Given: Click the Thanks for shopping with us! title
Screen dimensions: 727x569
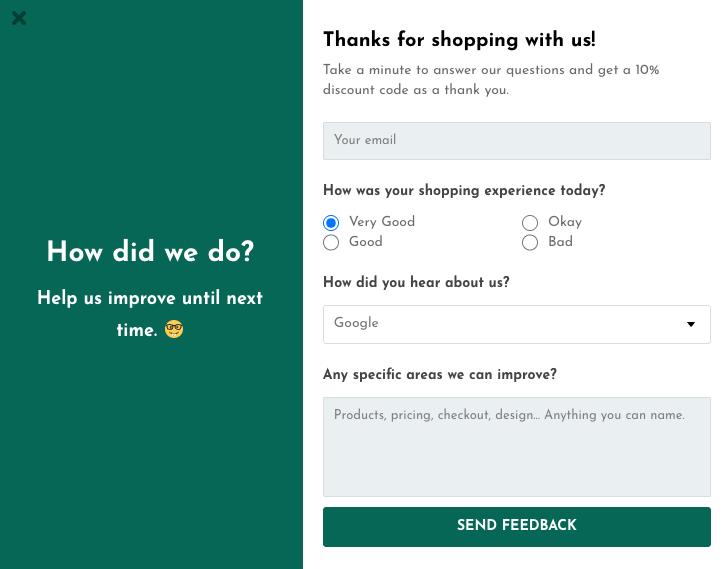Looking at the screenshot, I should point(459,40).
